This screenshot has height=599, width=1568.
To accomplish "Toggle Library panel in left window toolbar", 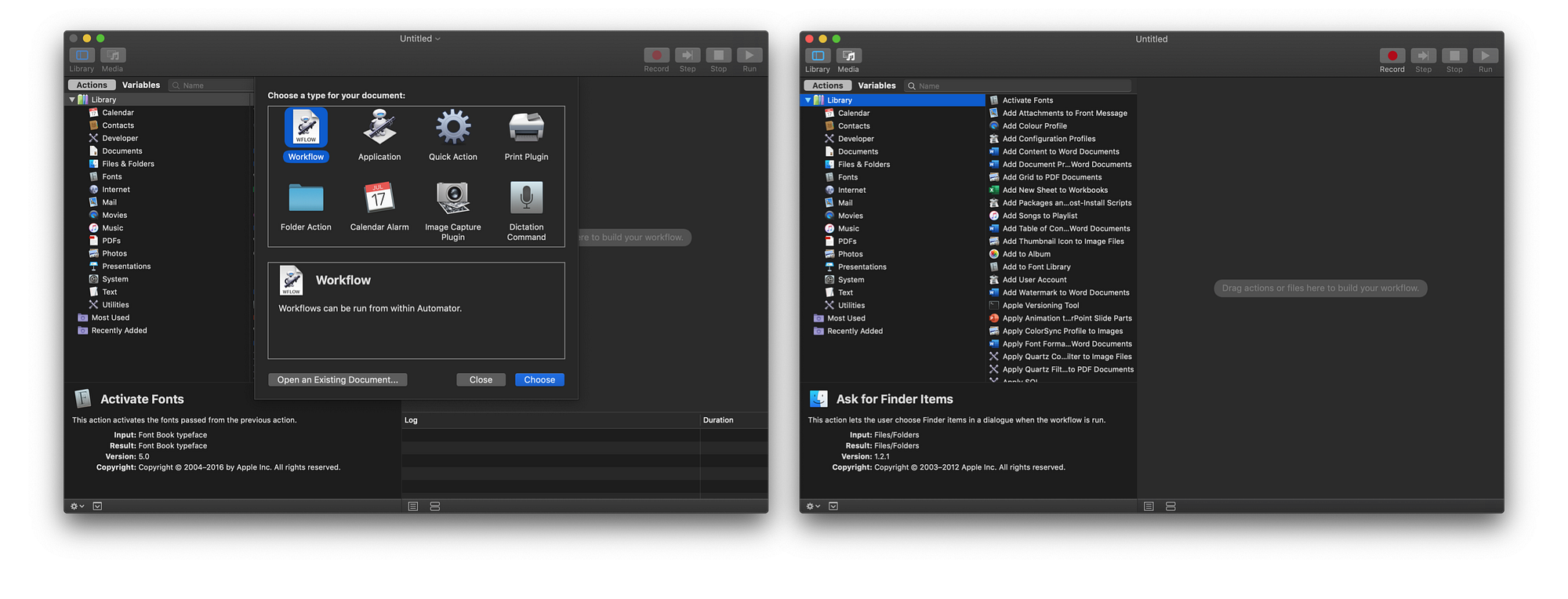I will (82, 55).
